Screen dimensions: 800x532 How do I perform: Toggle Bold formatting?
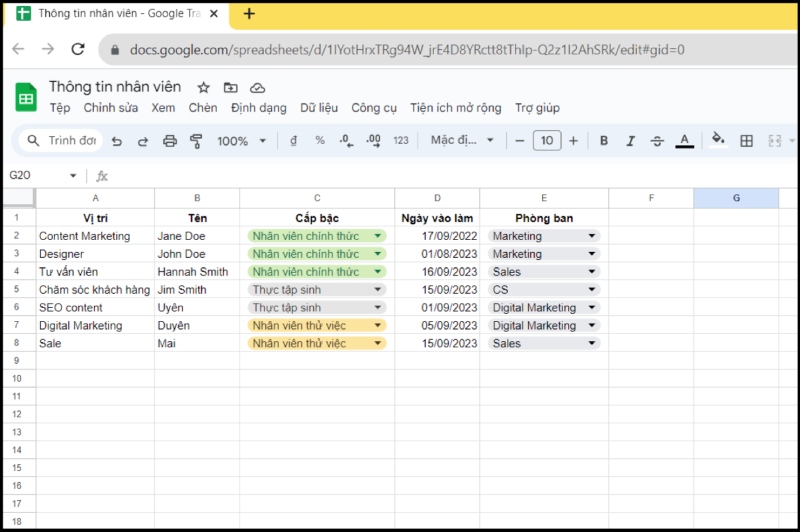click(604, 141)
